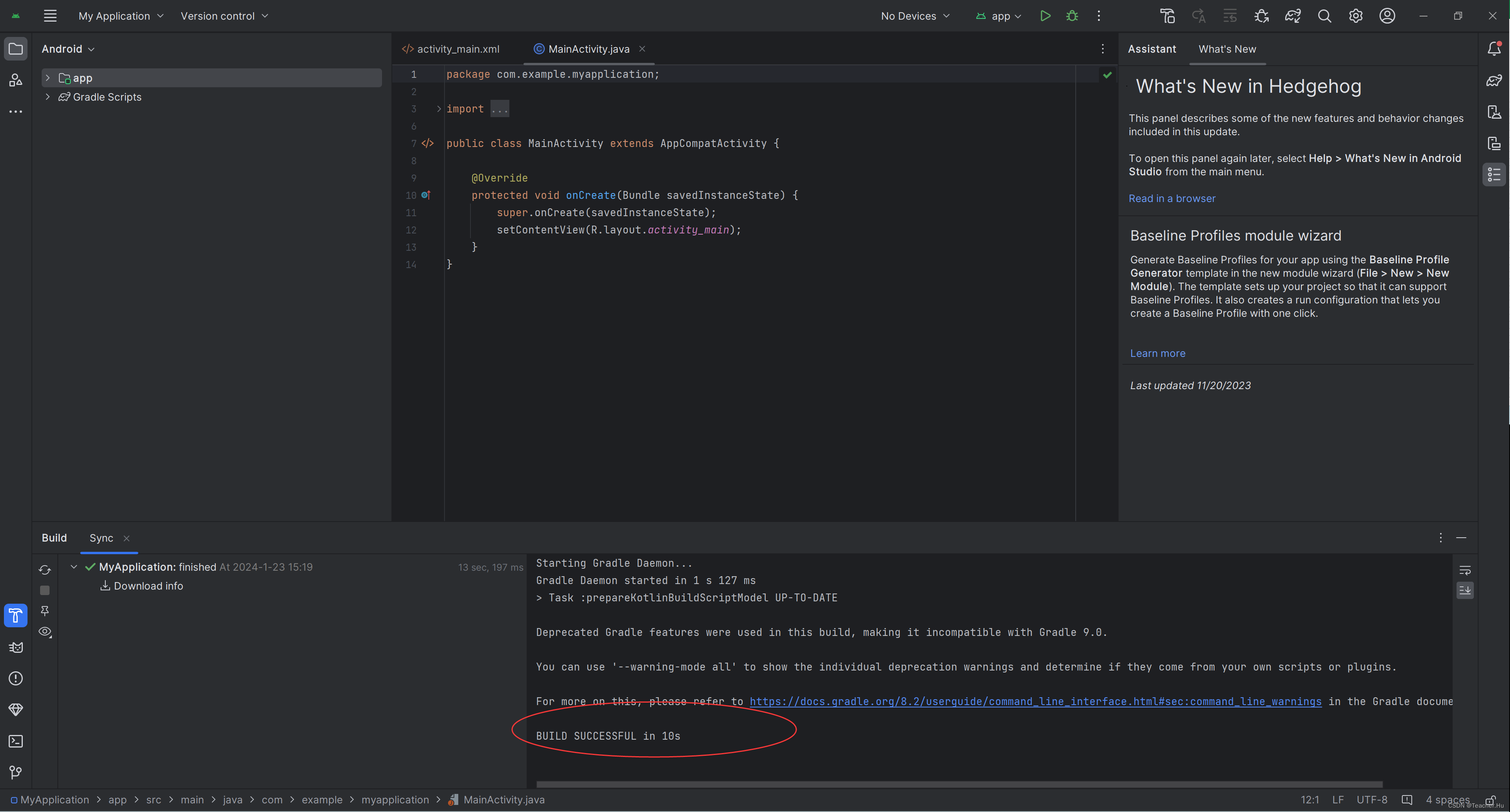Click the override gutter icon on line 10
Image resolution: width=1510 pixels, height=812 pixels.
tap(426, 195)
